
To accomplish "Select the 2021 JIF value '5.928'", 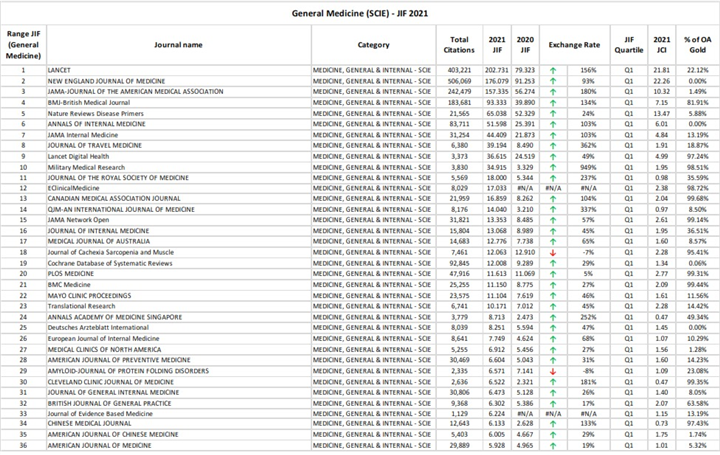I will click(x=497, y=445).
